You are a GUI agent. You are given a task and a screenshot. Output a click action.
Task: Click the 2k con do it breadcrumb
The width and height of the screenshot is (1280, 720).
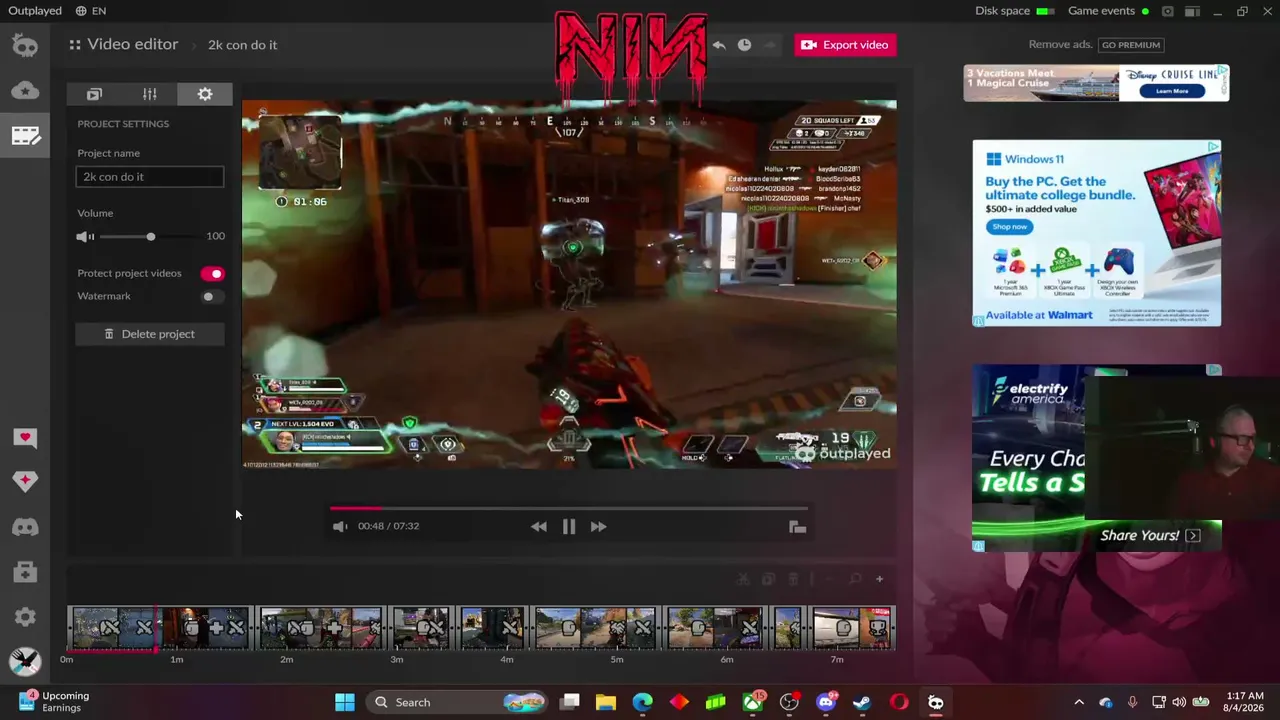point(243,45)
